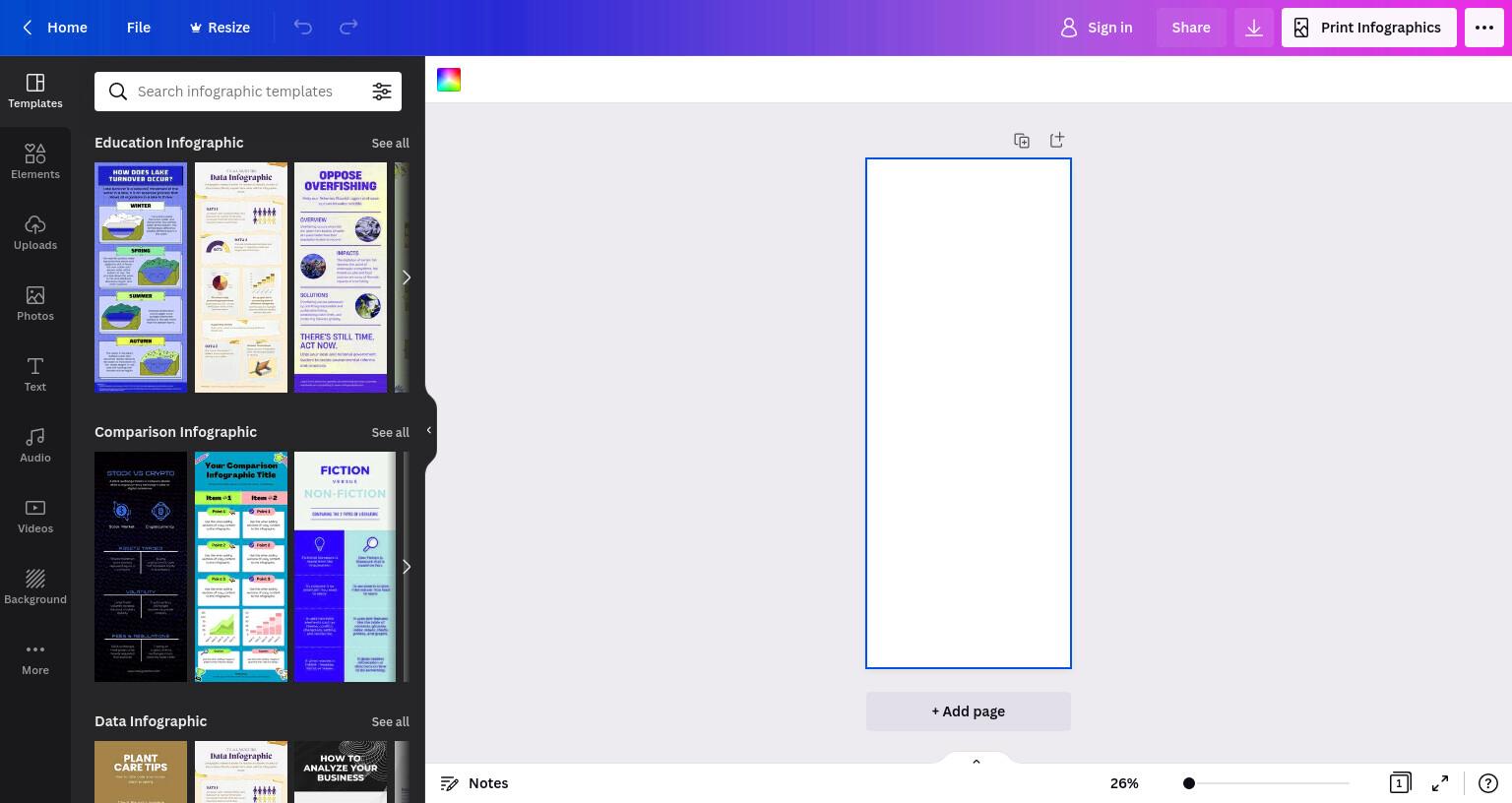1512x803 pixels.
Task: Open the Help question mark icon
Action: click(1487, 783)
